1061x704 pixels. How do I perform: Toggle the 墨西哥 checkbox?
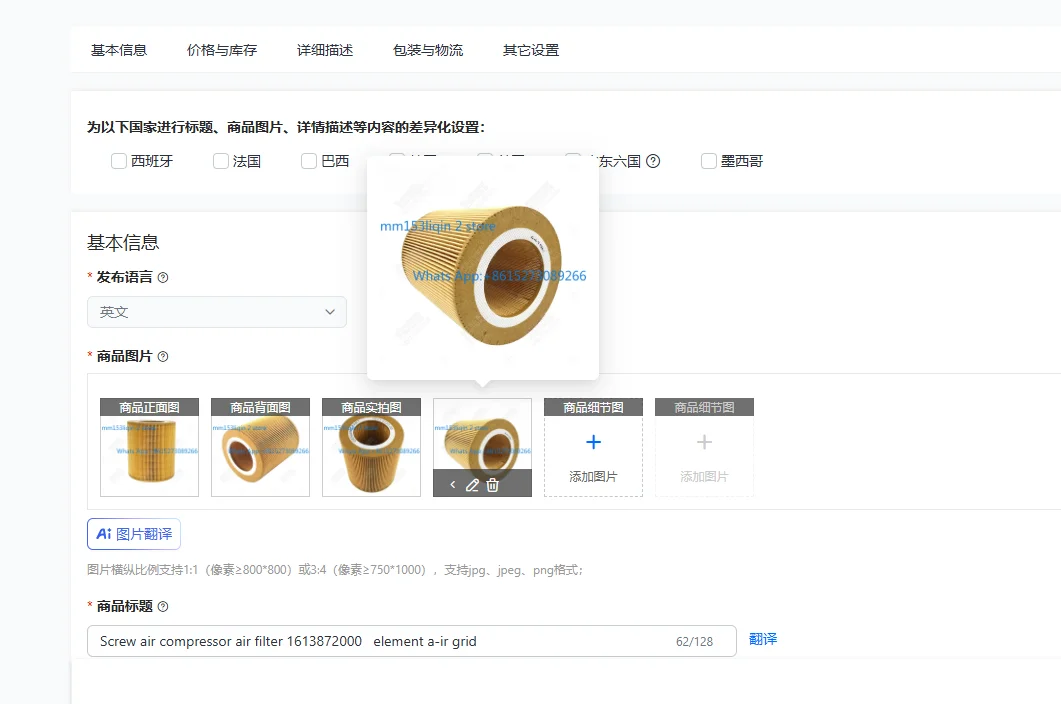(x=708, y=161)
